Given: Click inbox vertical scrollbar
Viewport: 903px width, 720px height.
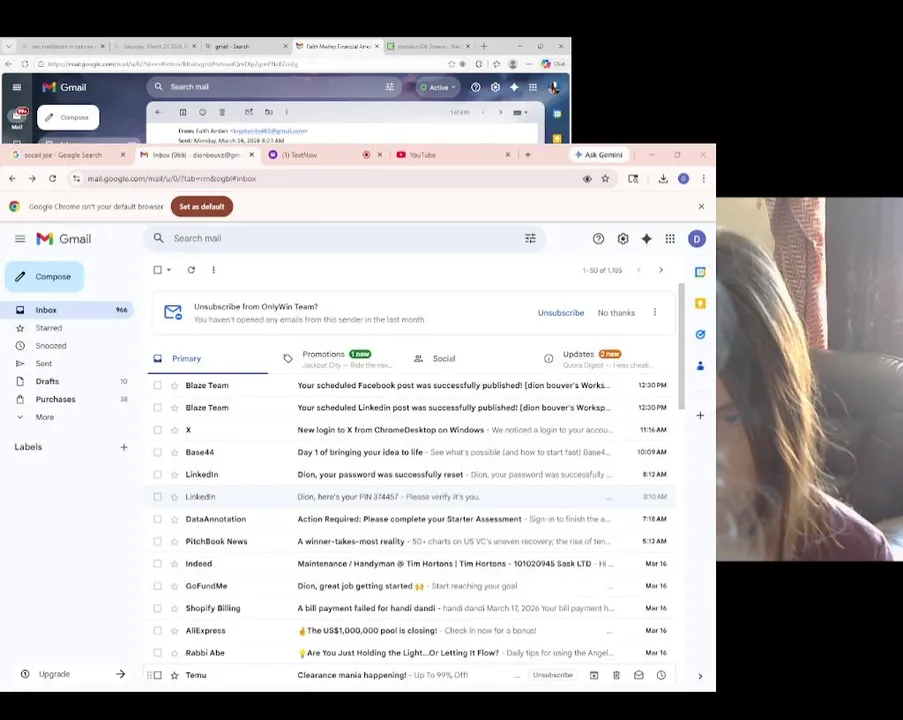Looking at the screenshot, I should pyautogui.click(x=682, y=346).
